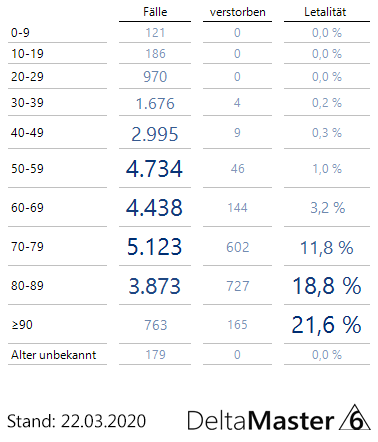Select the Alter unbekannt row label
Image resolution: width=378 pixels, height=442 pixels.
pyautogui.click(x=54, y=355)
